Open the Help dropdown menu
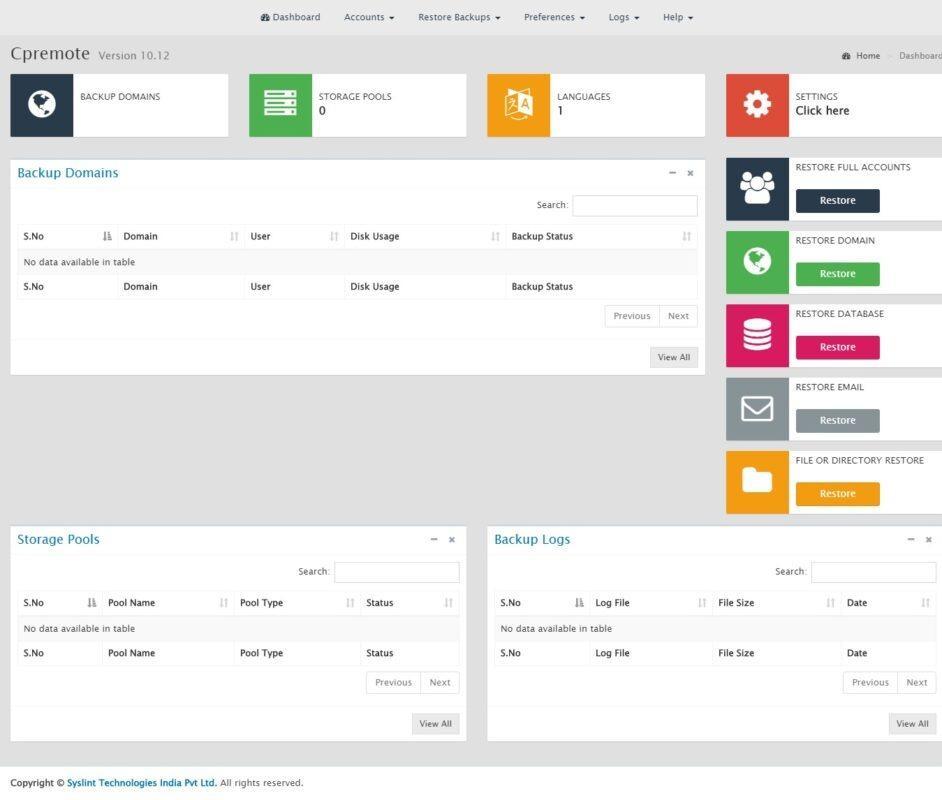 click(678, 17)
